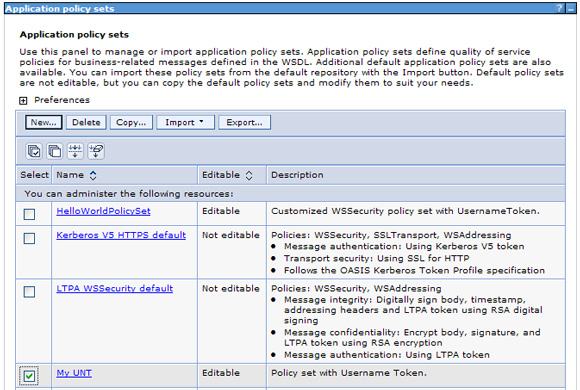Sort by the Editable column arrows
This screenshot has height=390, width=580.
(x=249, y=175)
